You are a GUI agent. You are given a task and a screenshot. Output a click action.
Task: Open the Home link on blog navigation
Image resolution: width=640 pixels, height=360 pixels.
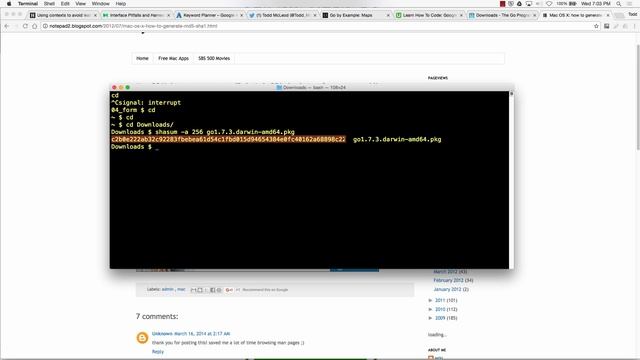pyautogui.click(x=142, y=58)
